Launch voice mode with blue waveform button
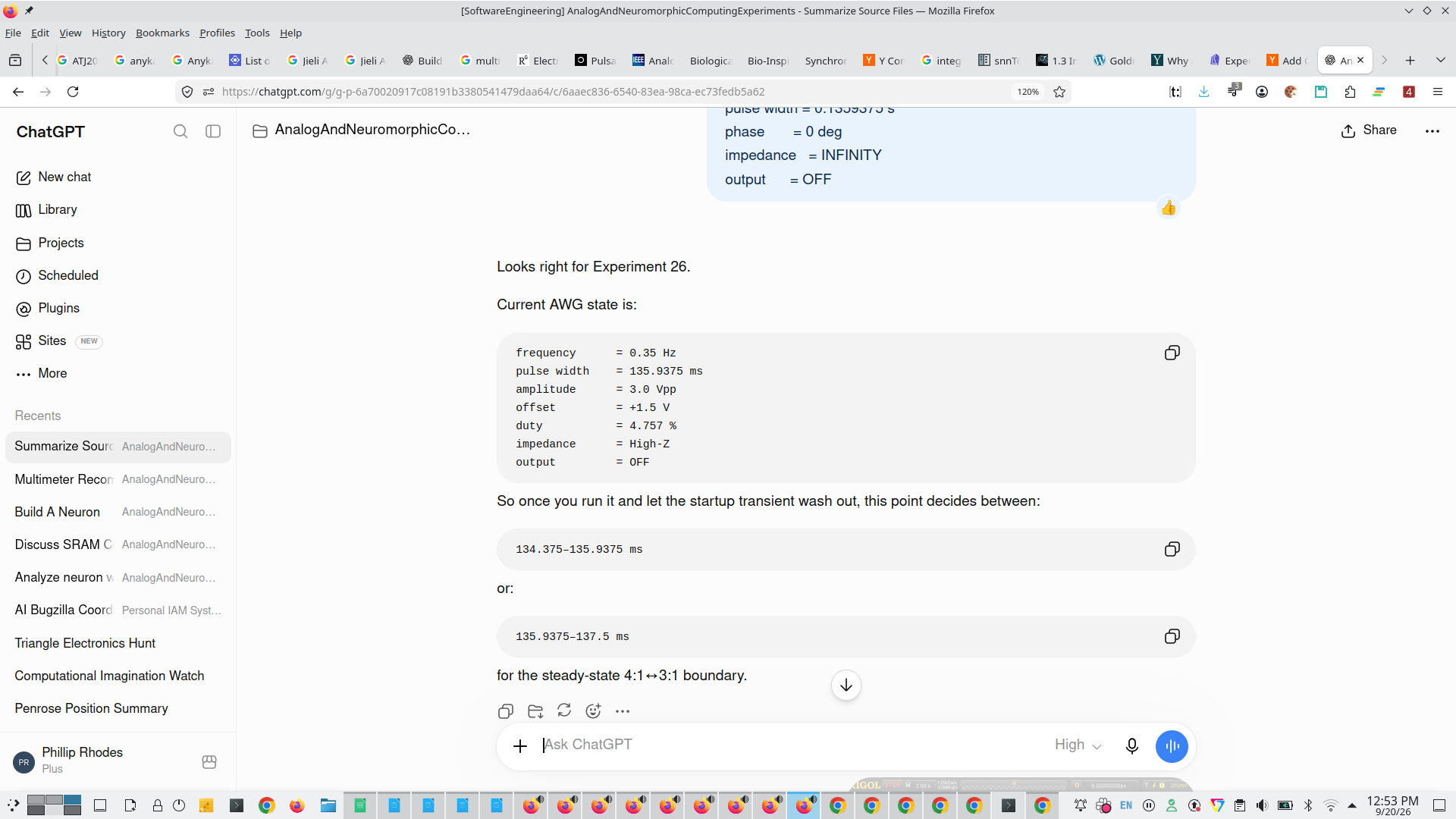This screenshot has width=1456, height=819. [x=1172, y=746]
